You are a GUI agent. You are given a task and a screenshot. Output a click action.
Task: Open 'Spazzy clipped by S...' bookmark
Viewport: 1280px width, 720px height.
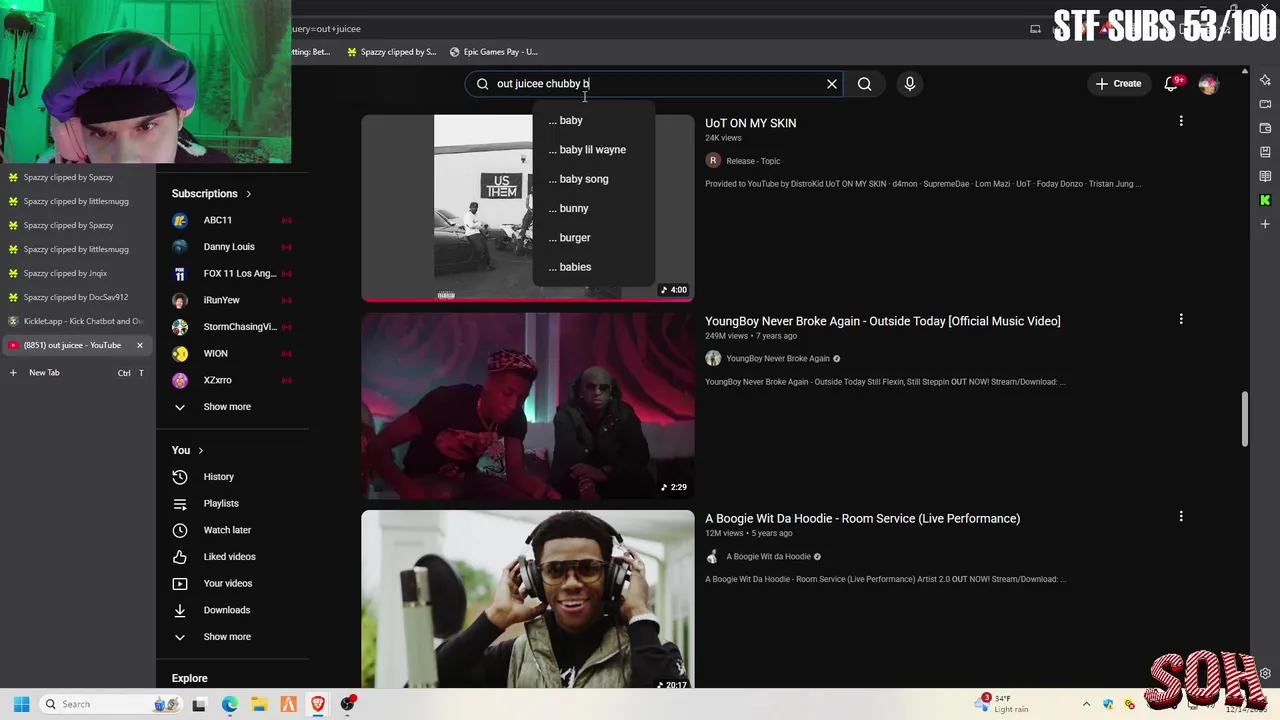[x=391, y=52]
